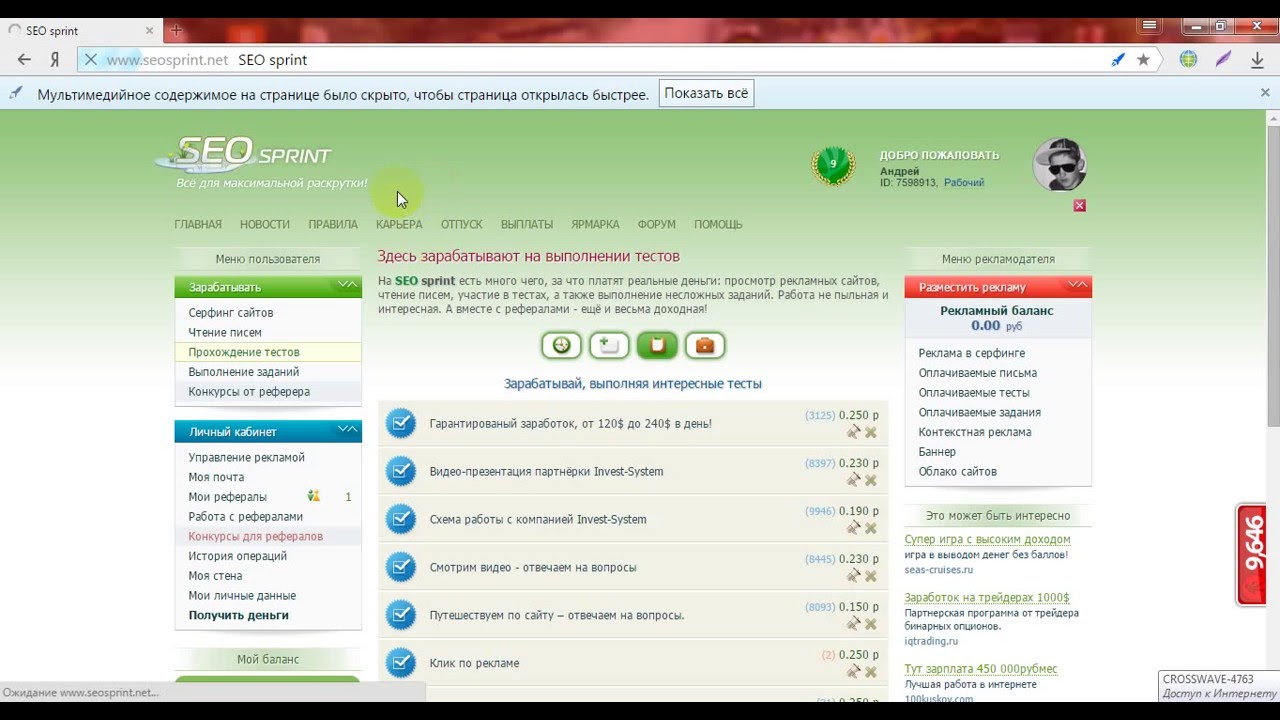Click blue badge icon beside 'Путешествуем по сайту'
This screenshot has height=720, width=1280.
pos(400,615)
